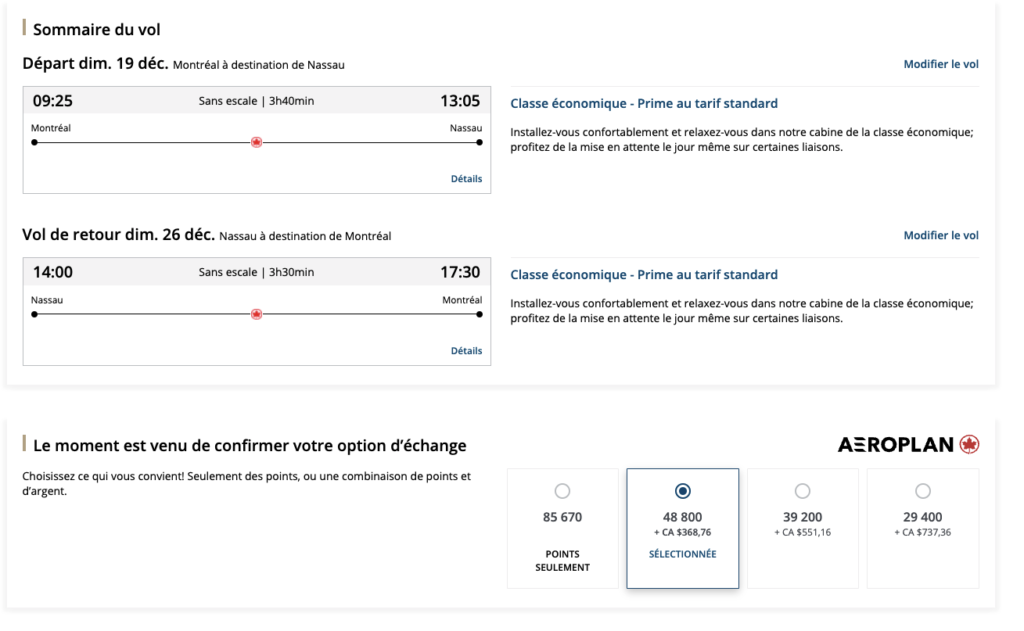The height and width of the screenshot is (631, 1024).
Task: Click the Nassau arrival dot on the outbound timeline
Action: coord(480,143)
